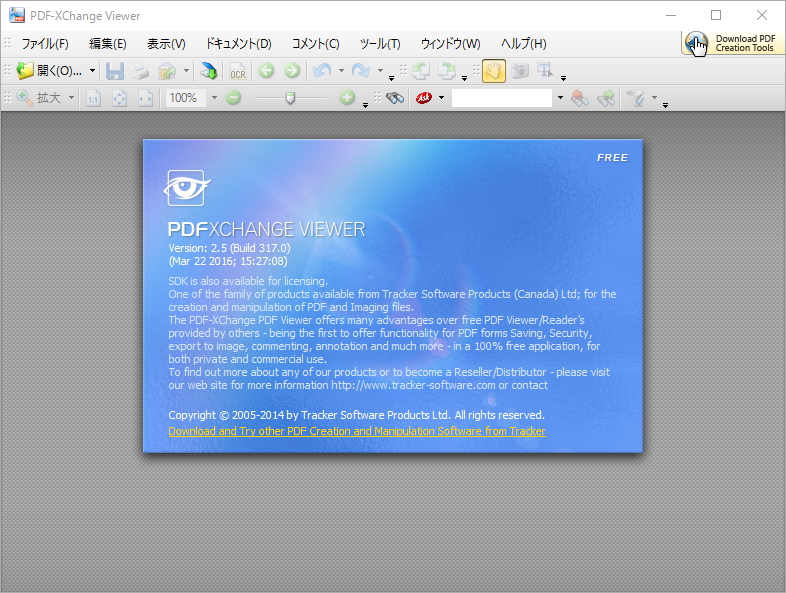Image resolution: width=786 pixels, height=593 pixels.
Task: Click the red Ask search provider icon
Action: 424,98
